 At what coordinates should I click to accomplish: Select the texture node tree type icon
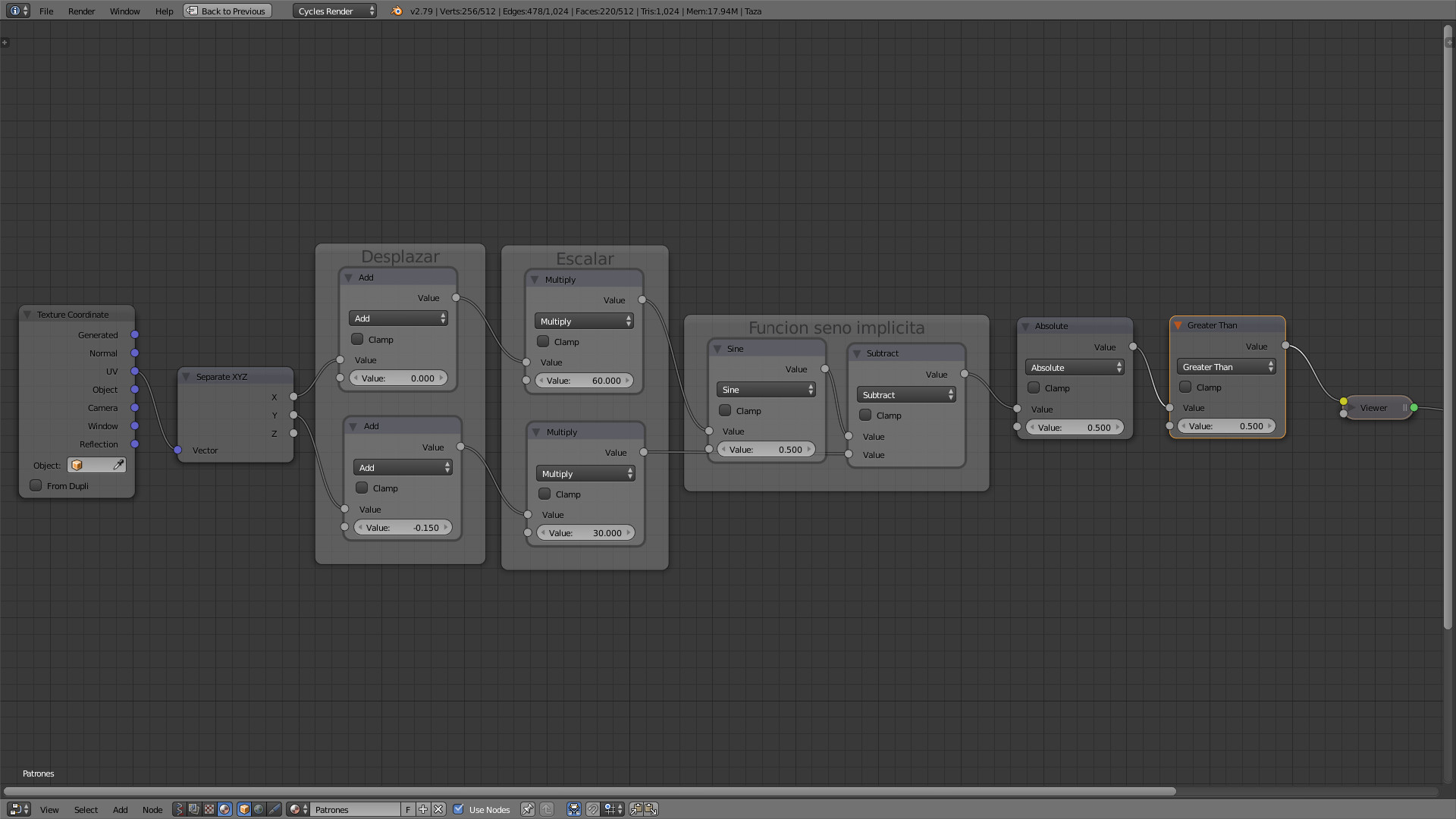[209, 809]
